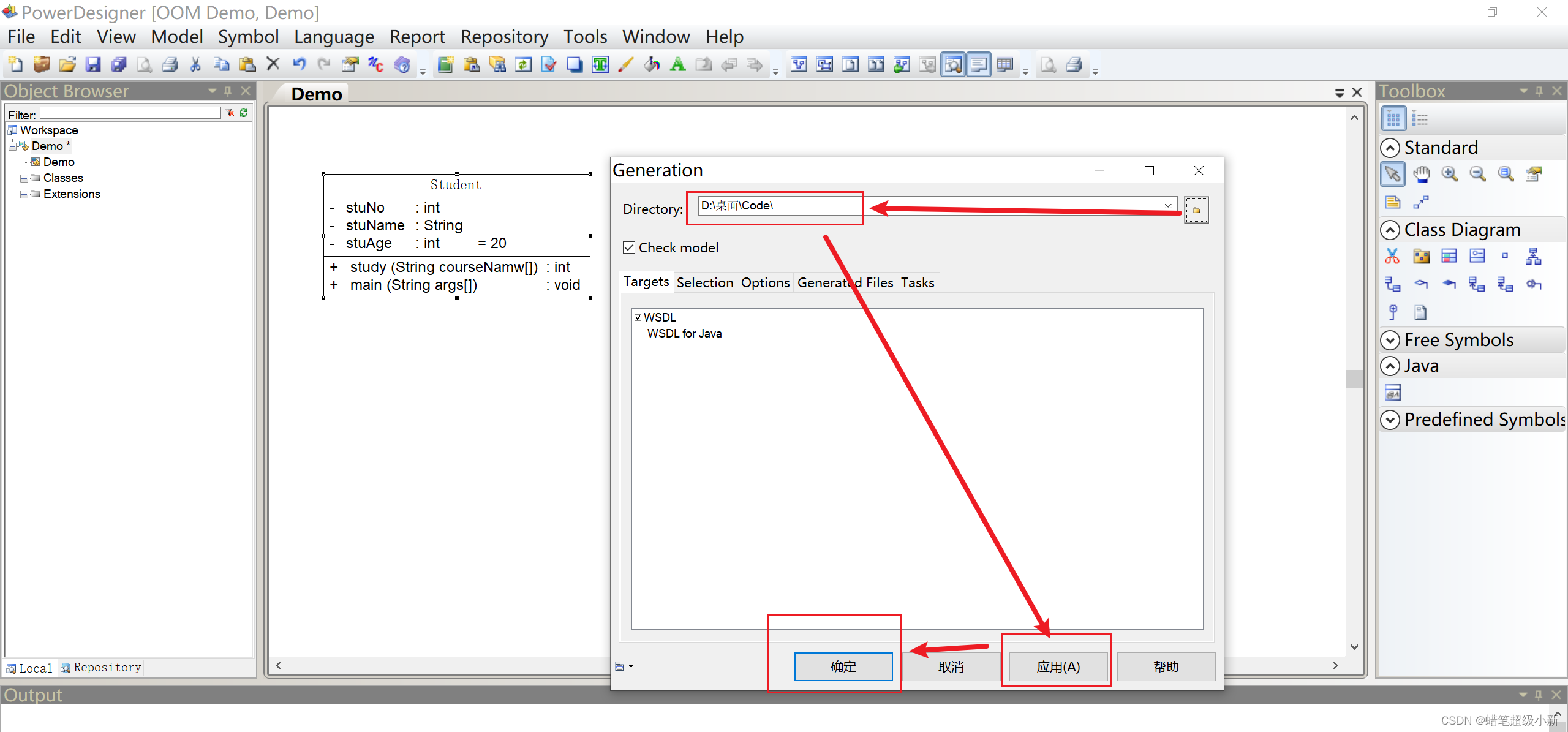Click the 确定 button
Image resolution: width=1568 pixels, height=732 pixels.
point(843,666)
